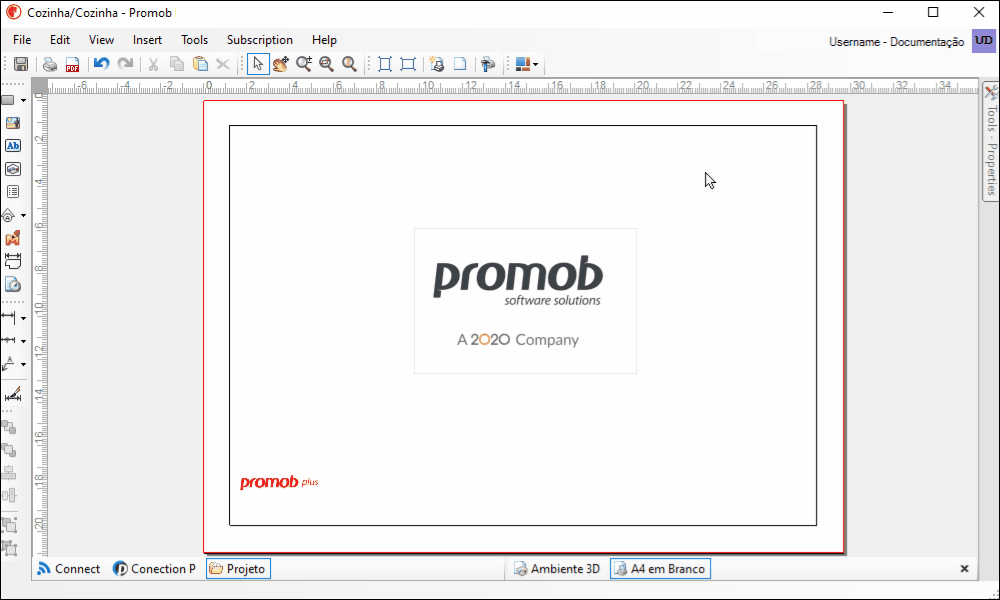
Task: Click the dimensioned shape tool in the left toolbar
Action: 13,261
